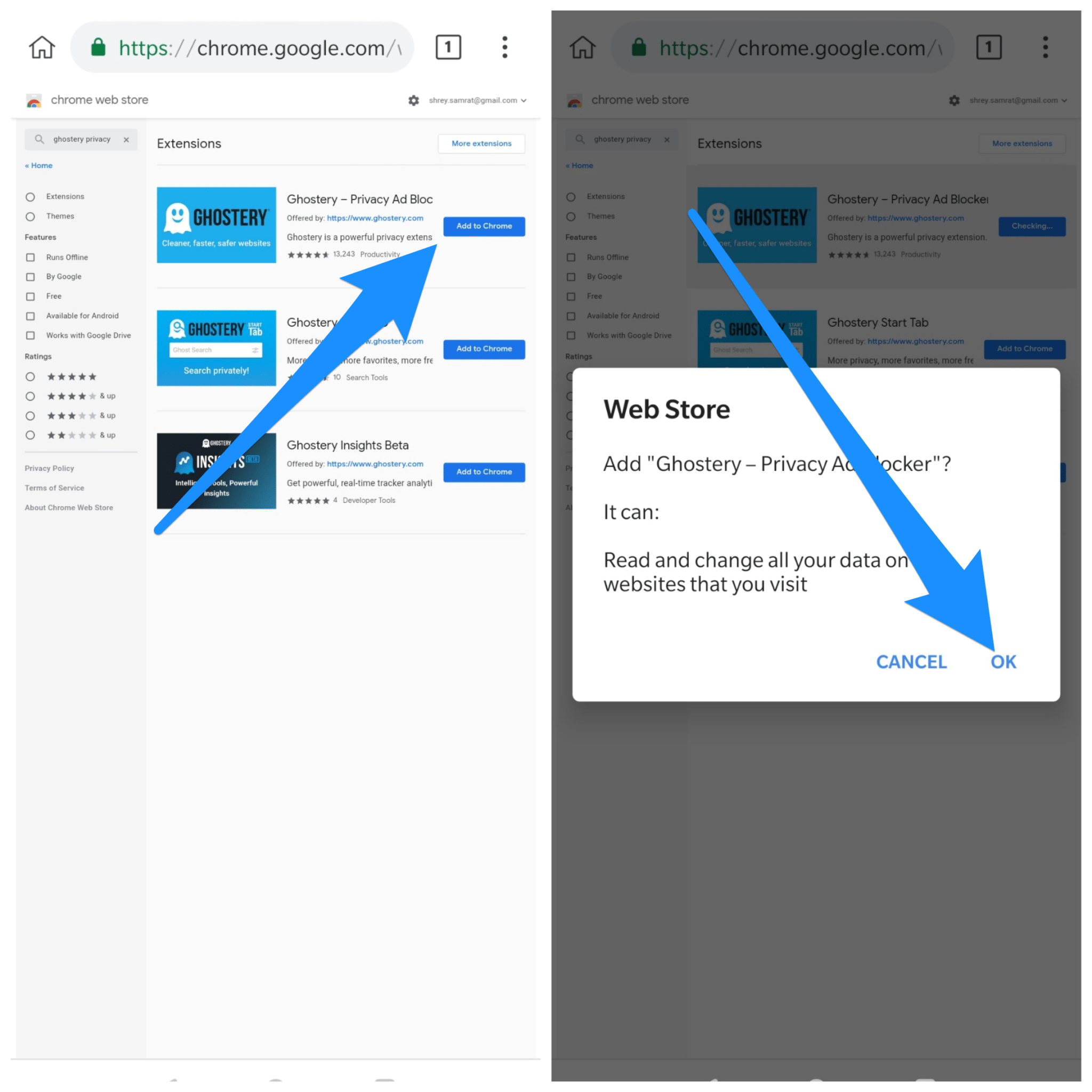
Task: Click the Add to Chrome button for Ghostery
Action: pos(484,225)
